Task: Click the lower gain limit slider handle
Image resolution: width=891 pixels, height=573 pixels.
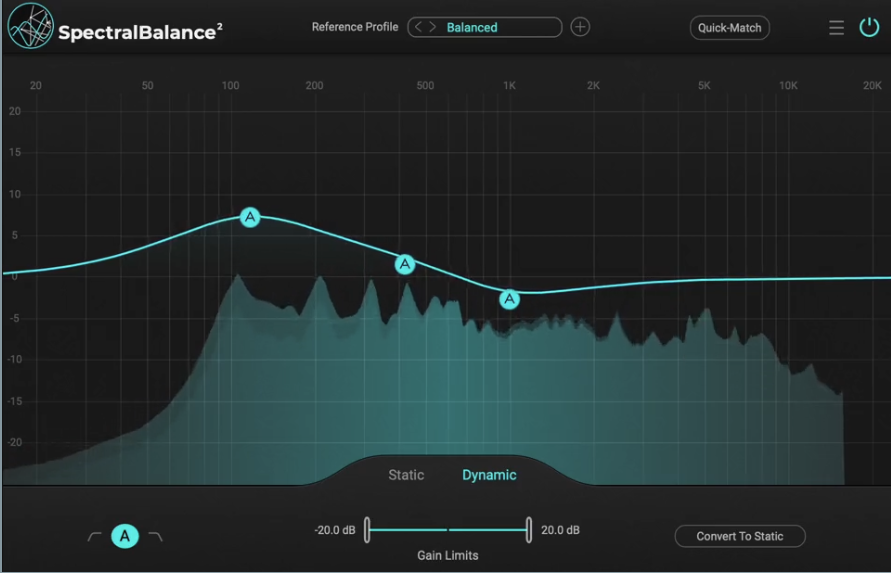Action: tap(367, 530)
